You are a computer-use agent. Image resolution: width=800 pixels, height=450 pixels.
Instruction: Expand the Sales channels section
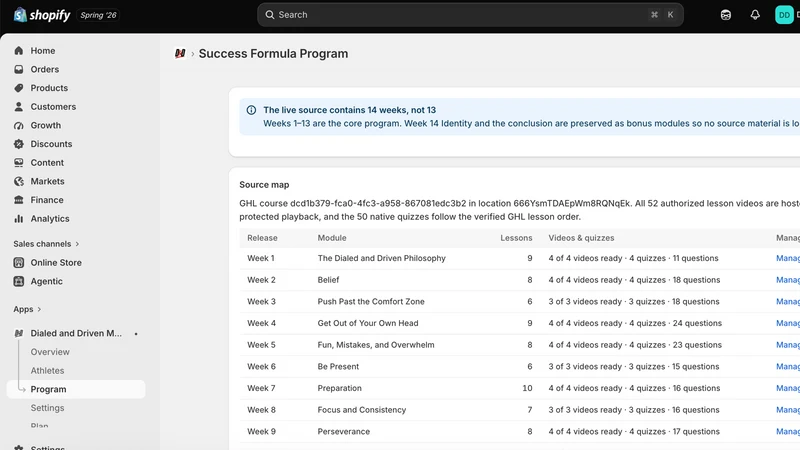46,244
